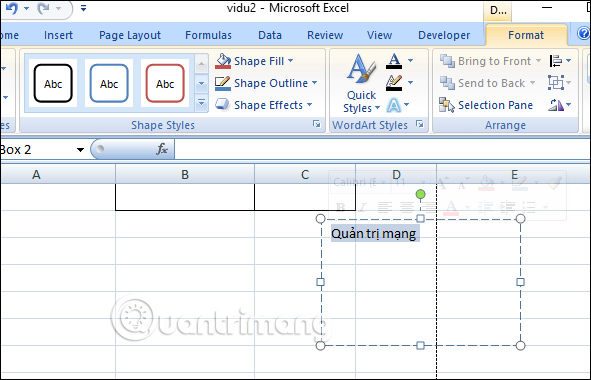Open Customize Quick Access Toolbar menu
Viewport: 591px width, 380px height.
tap(83, 8)
